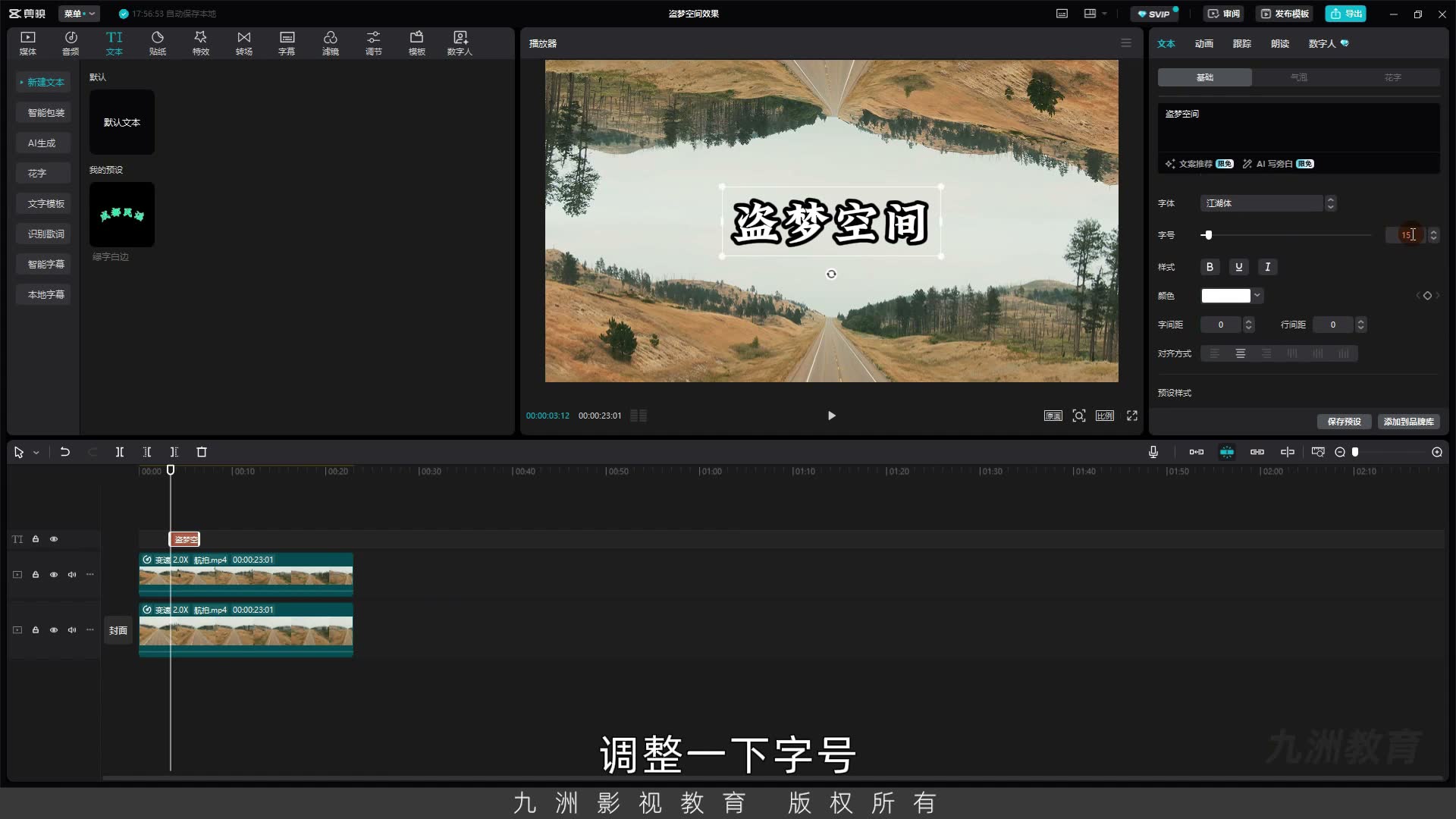
Task: Toggle italic text style
Action: (x=1268, y=267)
